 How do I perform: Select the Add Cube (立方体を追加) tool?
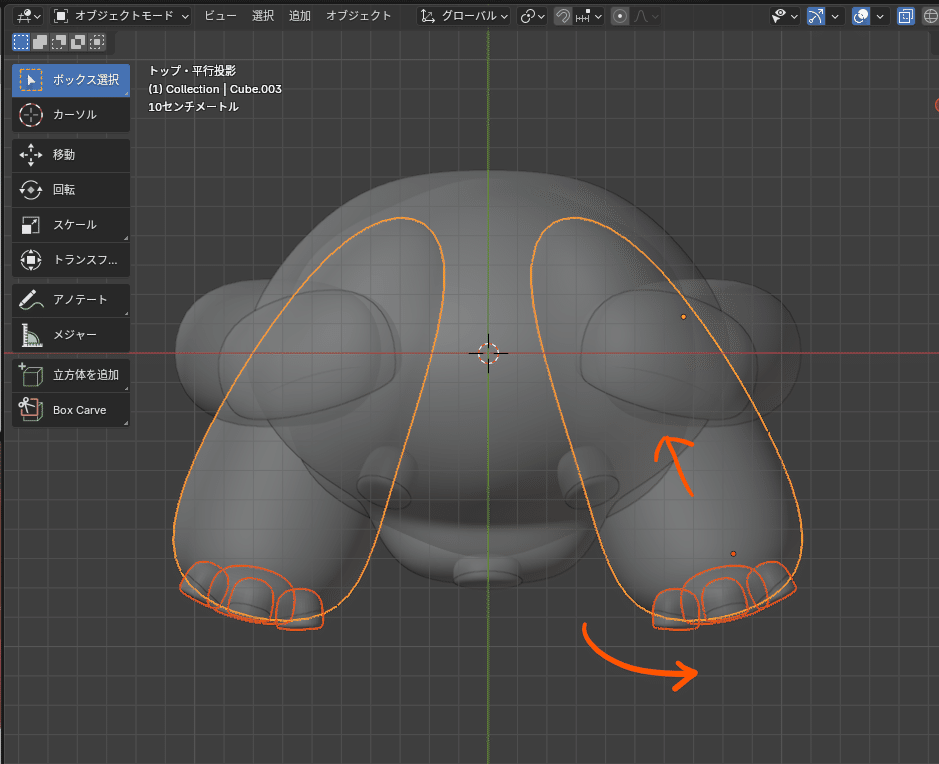[x=71, y=375]
